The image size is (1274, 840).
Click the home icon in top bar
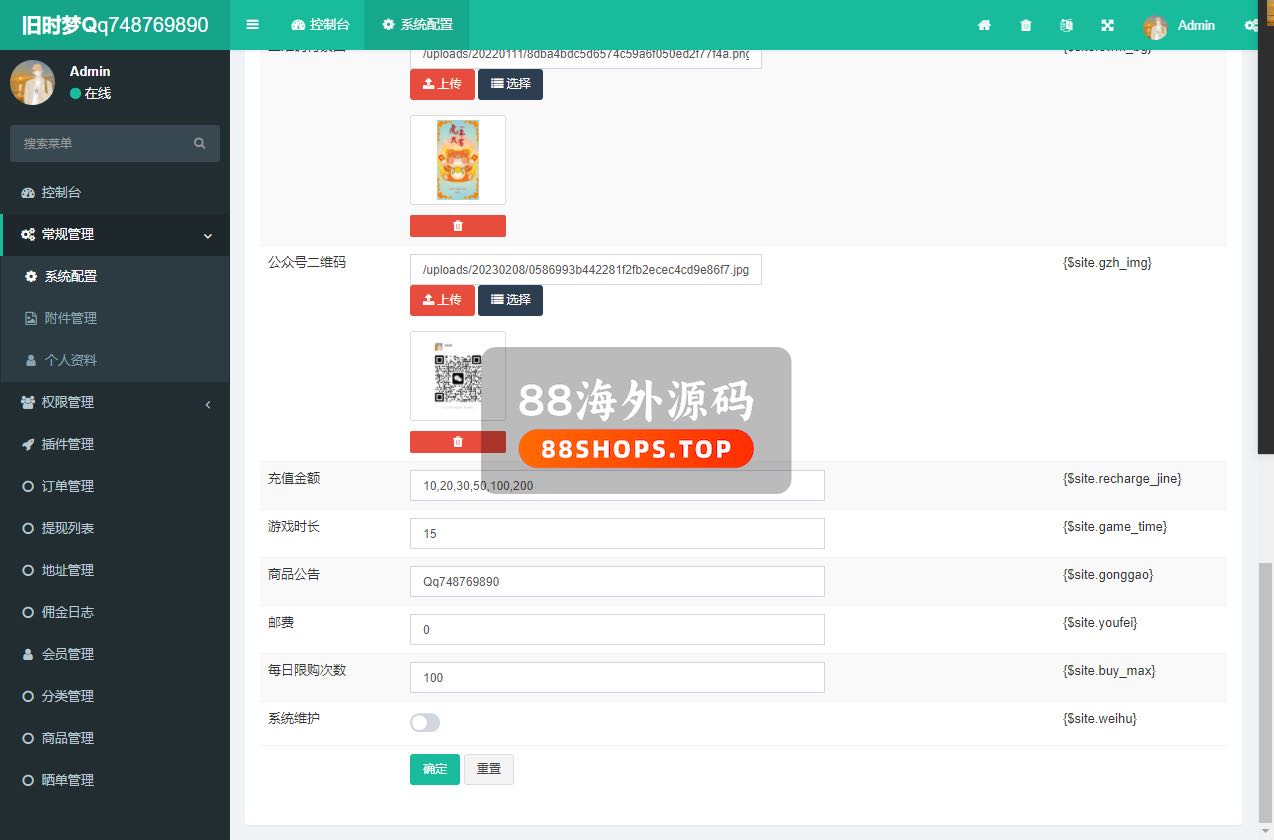[x=984, y=25]
